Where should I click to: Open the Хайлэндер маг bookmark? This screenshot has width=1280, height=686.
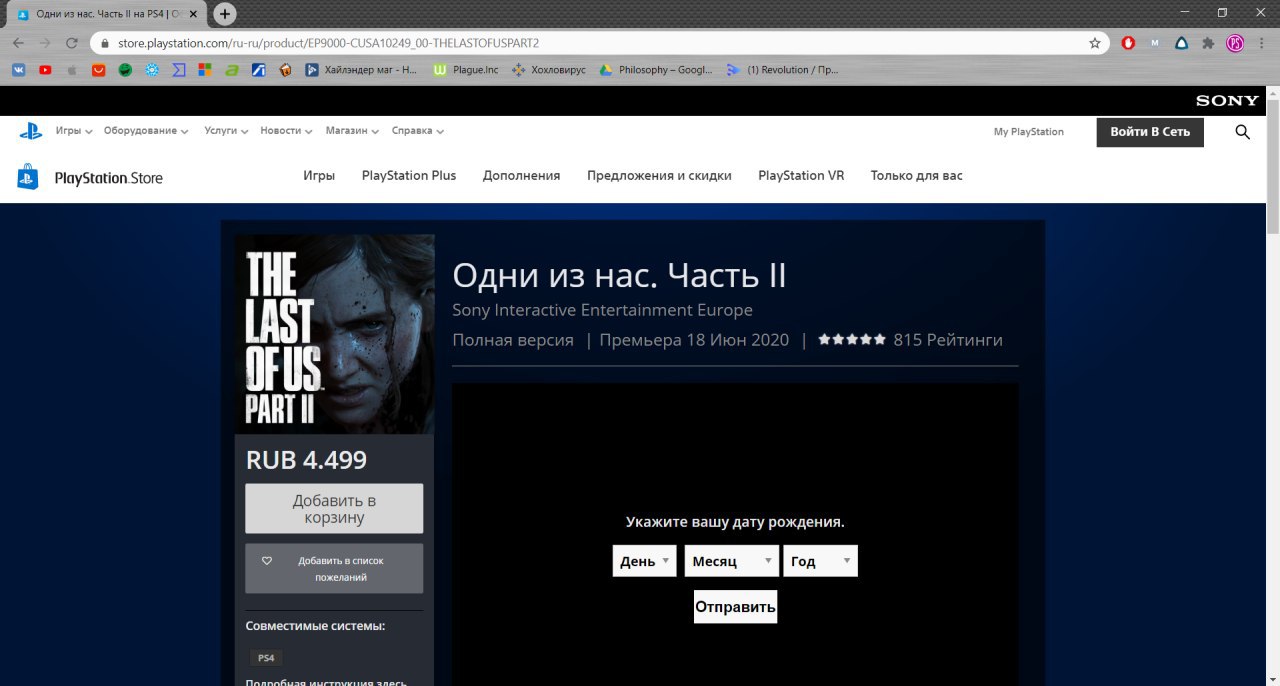(362, 70)
